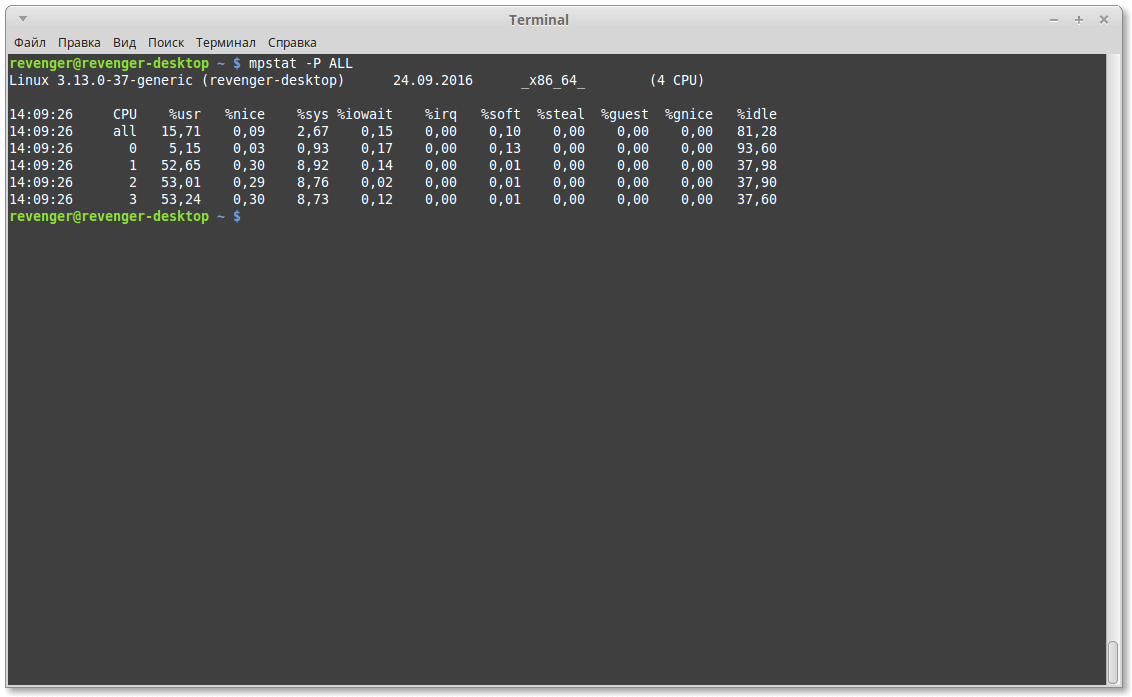Click the %idle value '37,60'
Screen dimensions: 1132x697
point(757,199)
